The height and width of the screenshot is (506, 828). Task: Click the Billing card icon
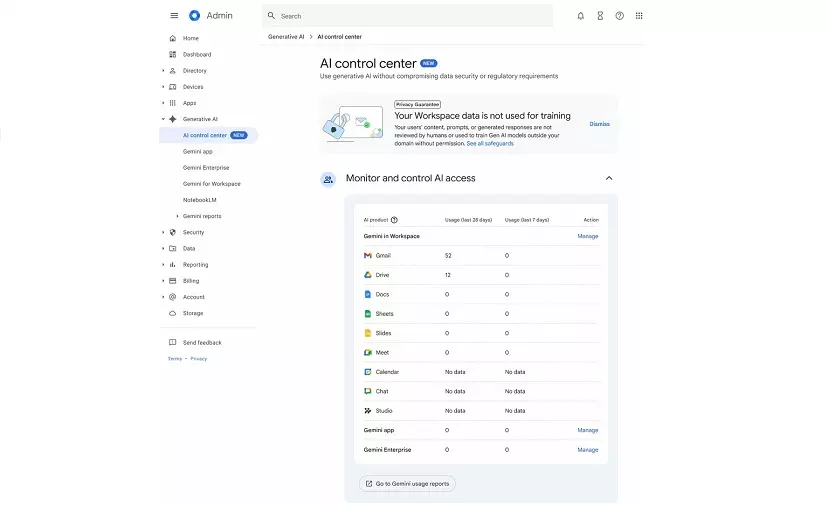click(x=173, y=280)
